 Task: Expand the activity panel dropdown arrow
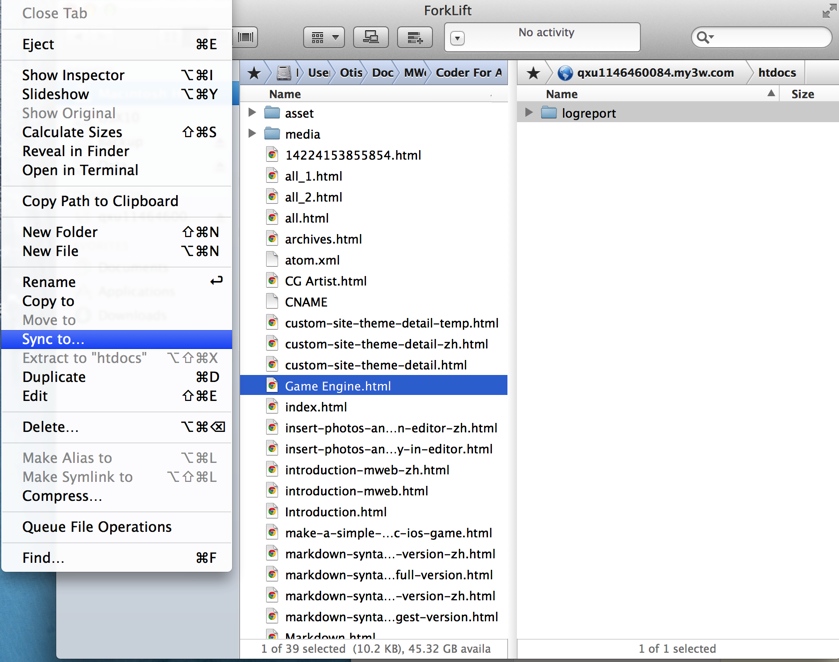(x=457, y=38)
